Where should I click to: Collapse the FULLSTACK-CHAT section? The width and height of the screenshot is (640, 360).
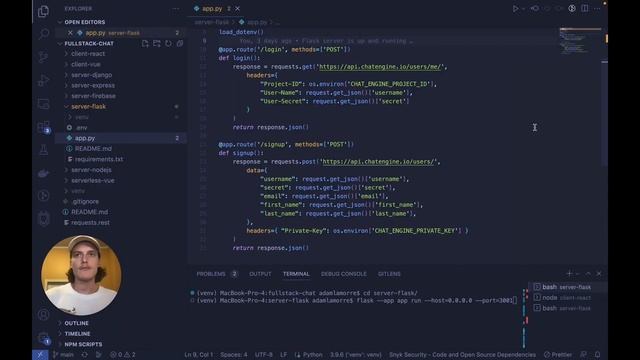point(89,43)
